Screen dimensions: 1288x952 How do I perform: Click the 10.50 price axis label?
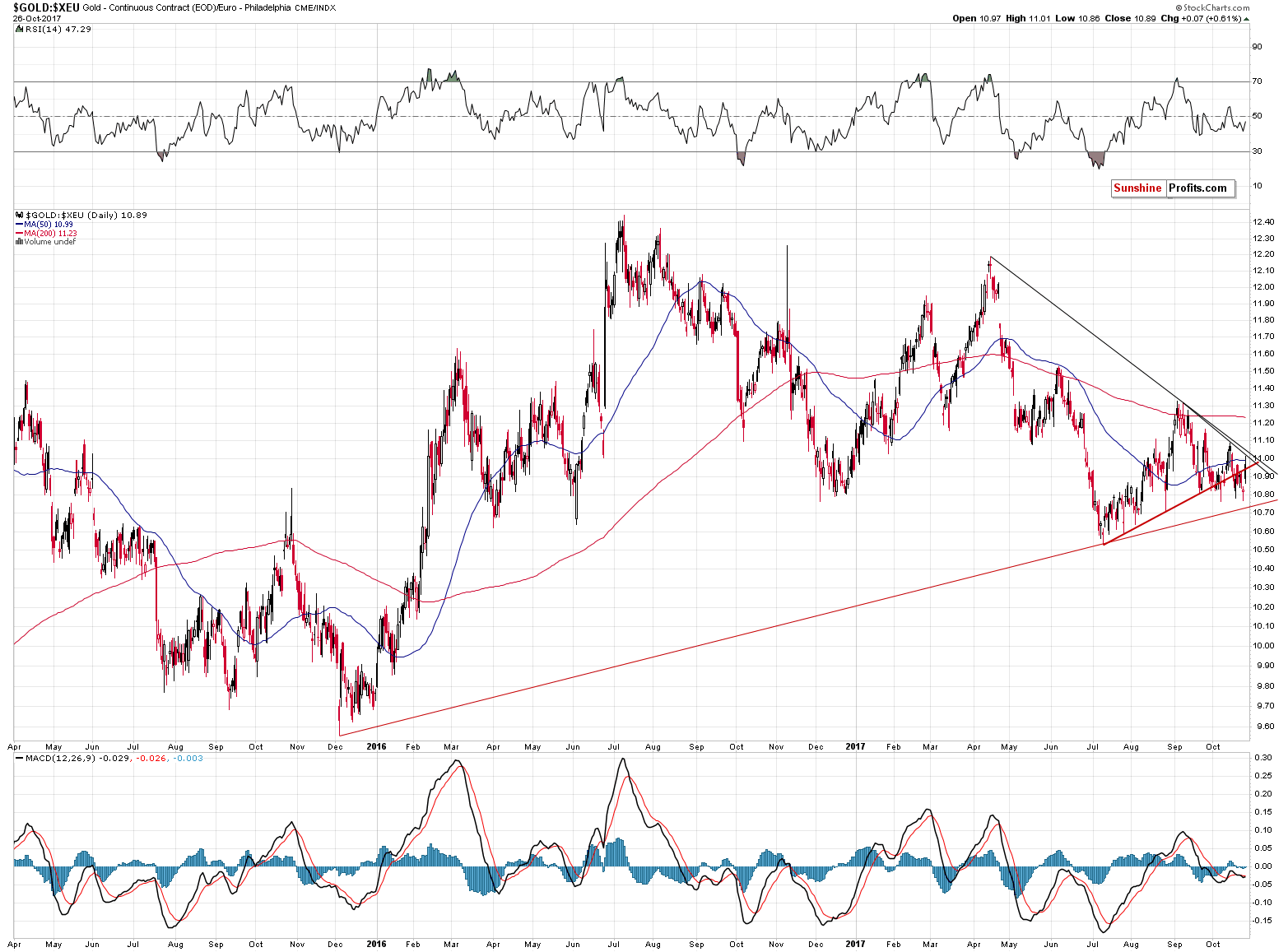[1263, 549]
